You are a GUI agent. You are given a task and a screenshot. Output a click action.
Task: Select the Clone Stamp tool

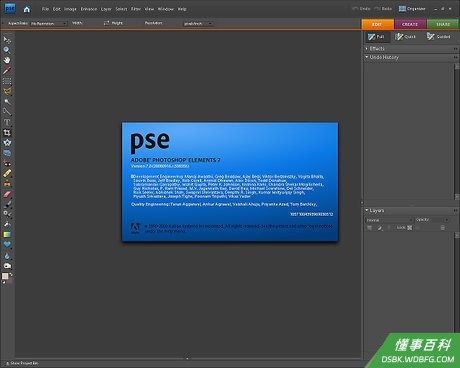[7, 184]
